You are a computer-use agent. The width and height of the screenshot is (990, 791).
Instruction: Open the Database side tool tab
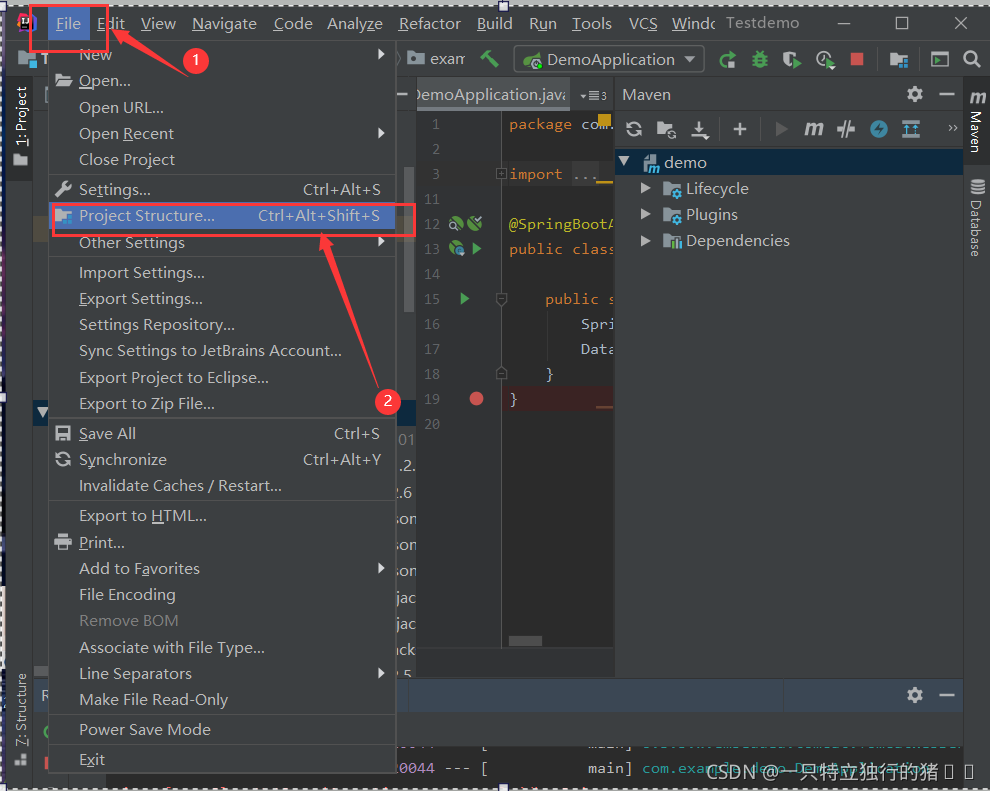pos(976,218)
